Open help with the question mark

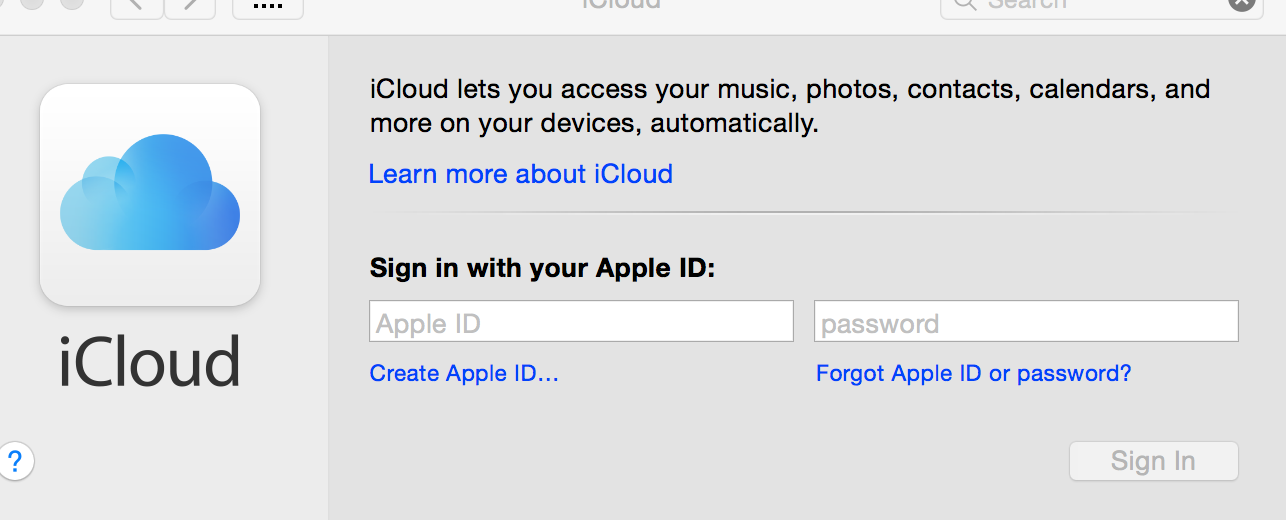coord(15,461)
